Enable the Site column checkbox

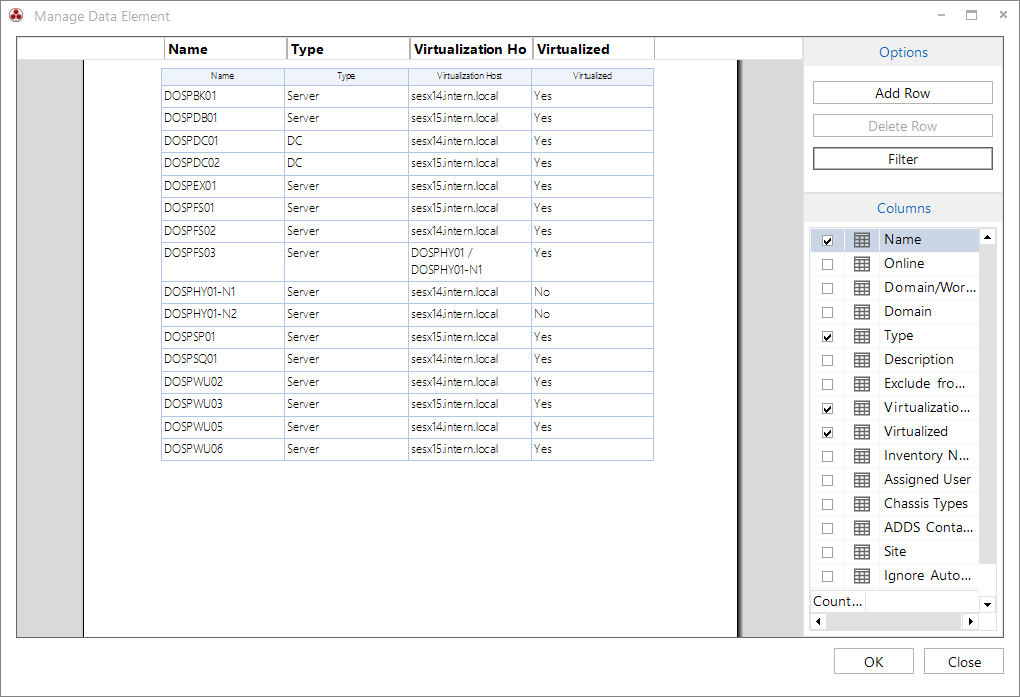pyautogui.click(x=827, y=553)
